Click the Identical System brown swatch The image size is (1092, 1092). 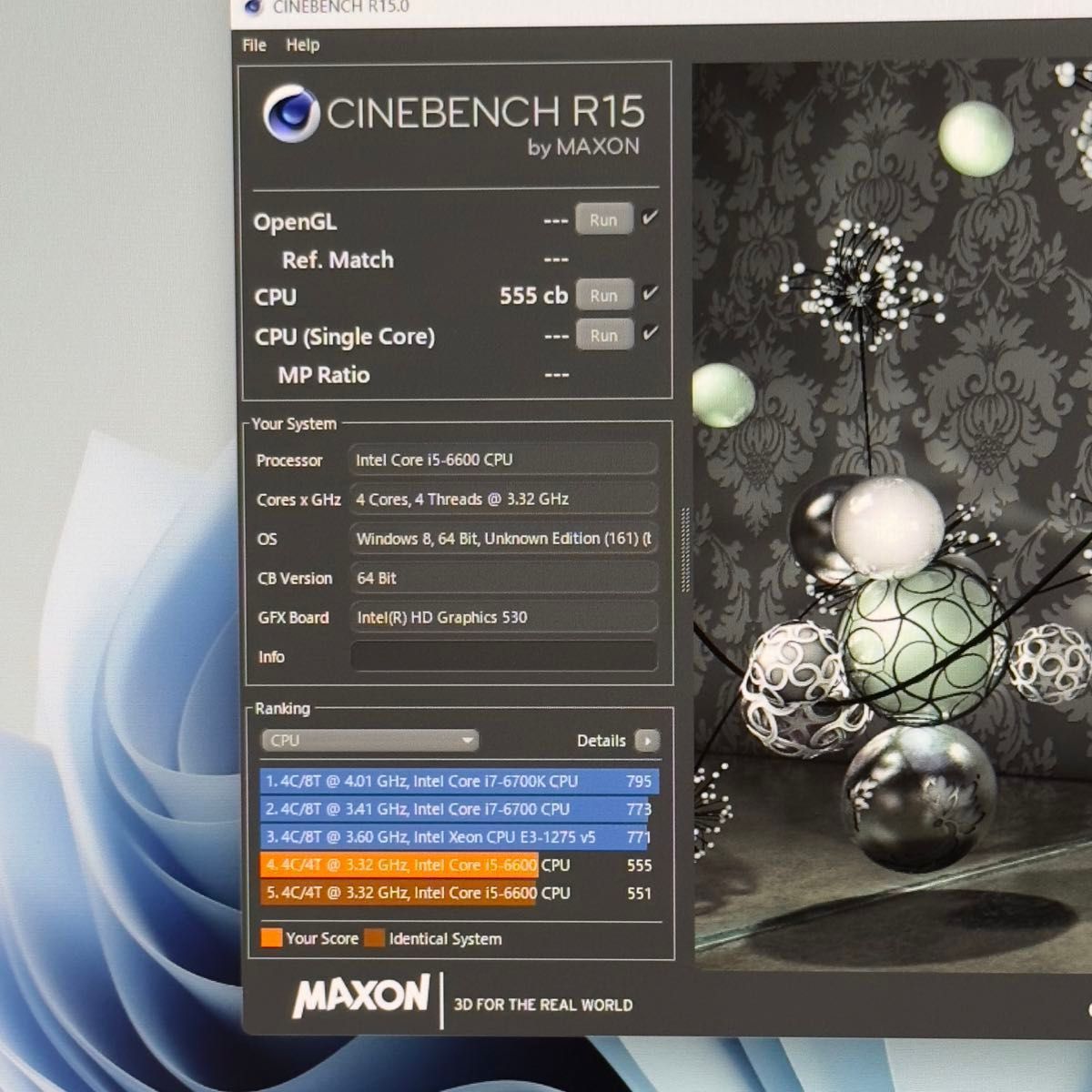coord(374,938)
